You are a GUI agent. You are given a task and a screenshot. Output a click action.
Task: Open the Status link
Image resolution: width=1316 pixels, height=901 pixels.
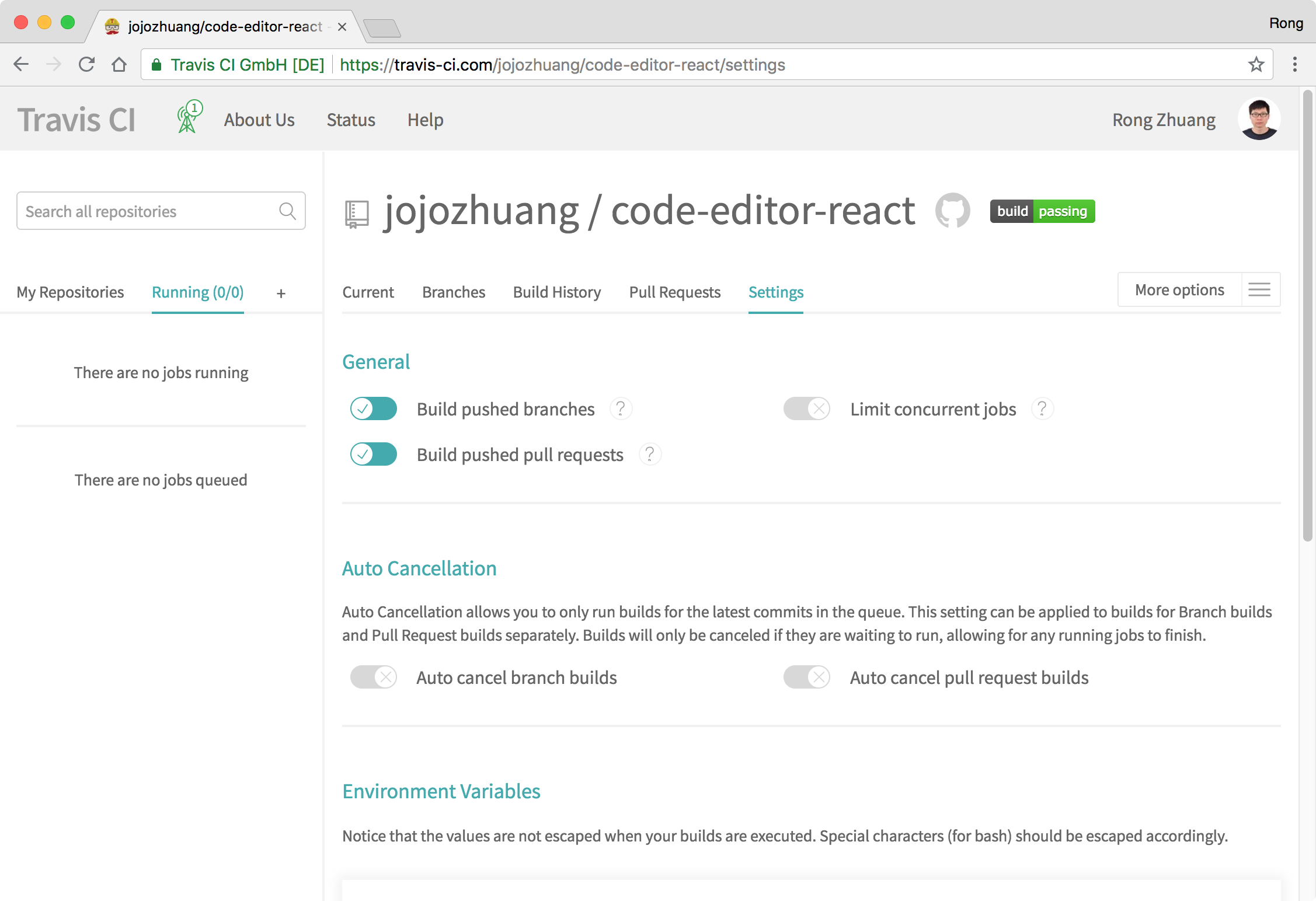click(351, 120)
